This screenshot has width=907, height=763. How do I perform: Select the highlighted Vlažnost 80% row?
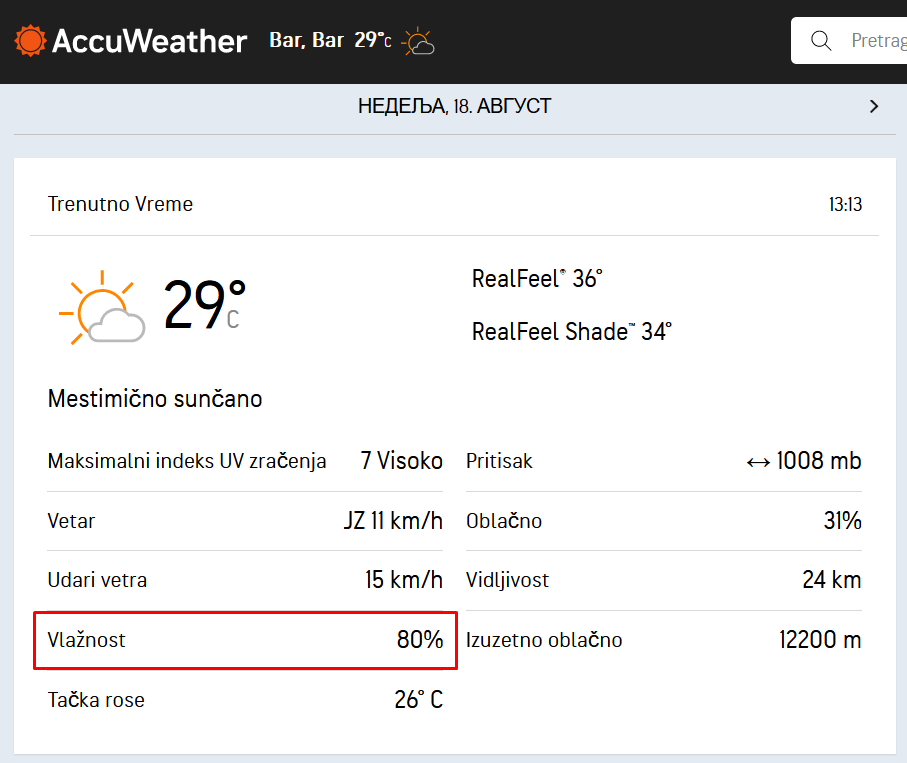point(245,640)
